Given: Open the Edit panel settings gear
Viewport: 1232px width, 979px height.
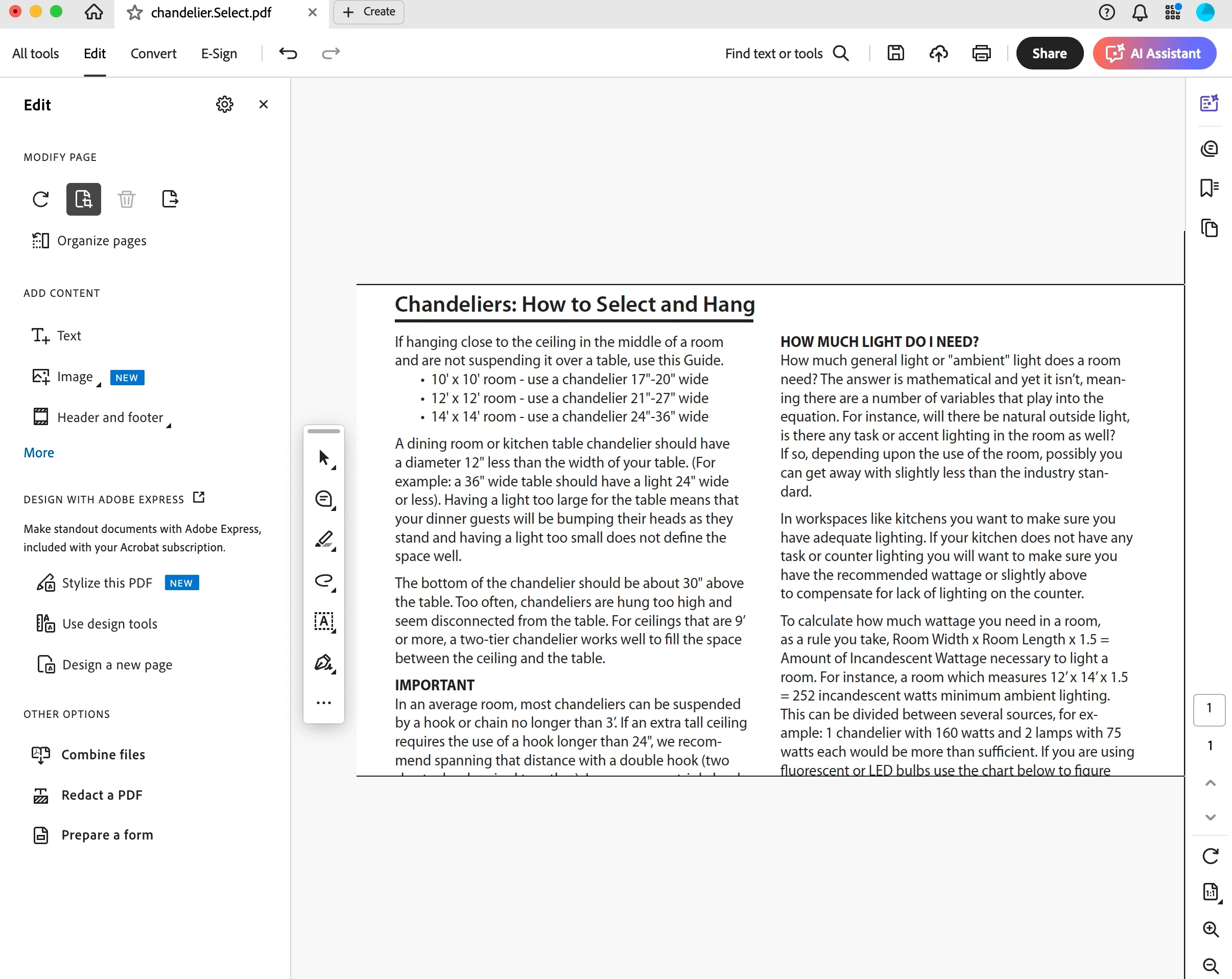Looking at the screenshot, I should pyautogui.click(x=225, y=105).
